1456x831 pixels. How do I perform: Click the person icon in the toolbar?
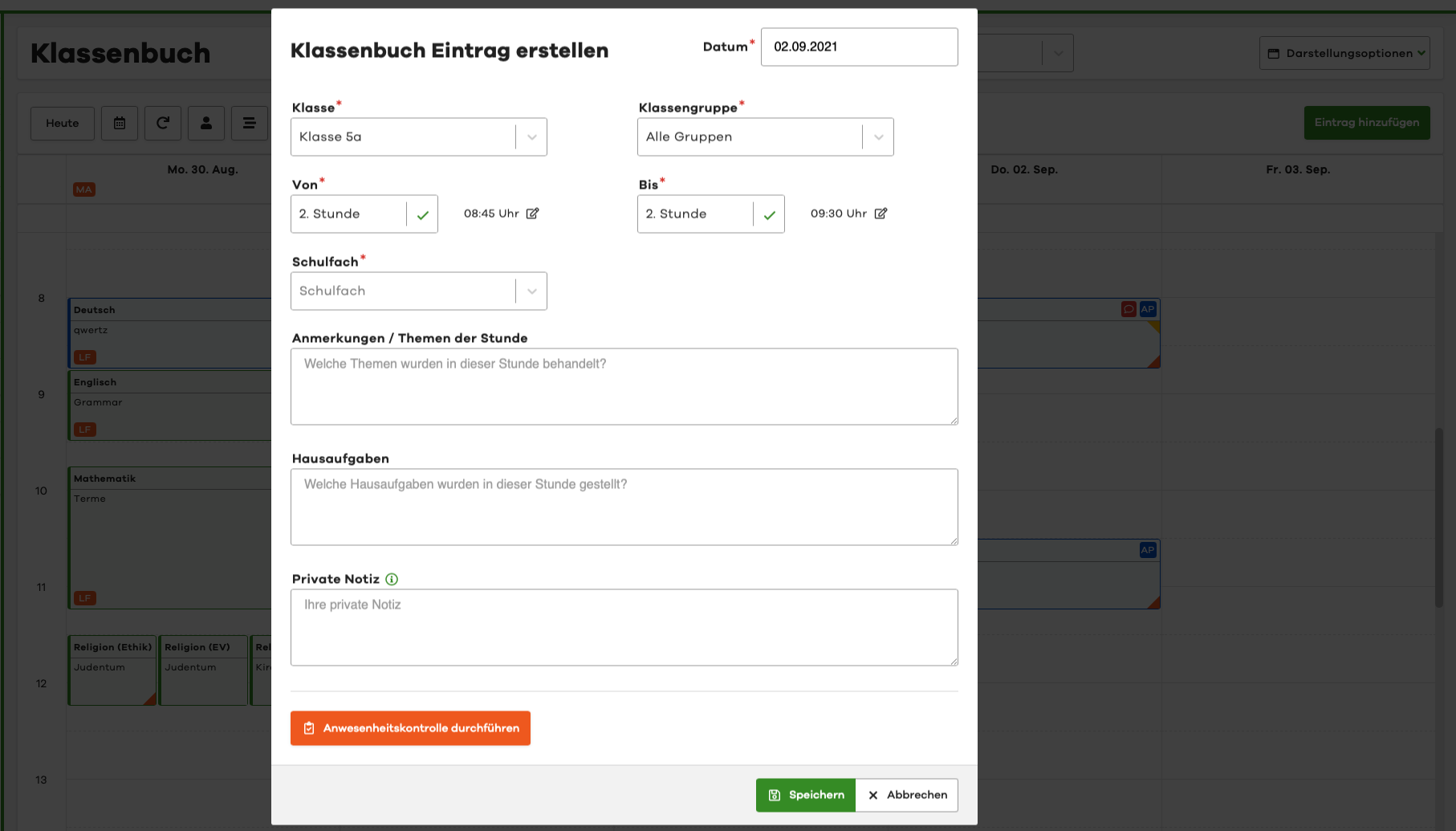click(206, 123)
